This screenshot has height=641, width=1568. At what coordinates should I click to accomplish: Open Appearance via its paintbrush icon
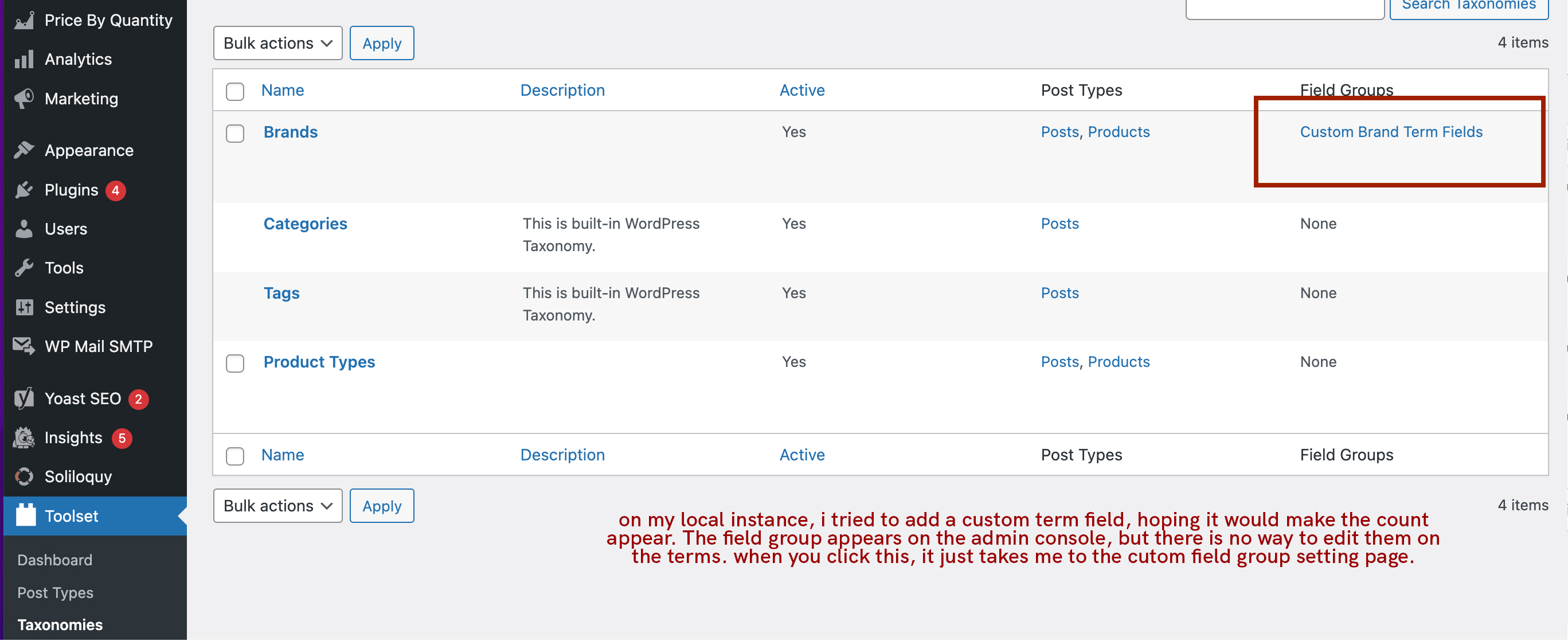(x=24, y=150)
